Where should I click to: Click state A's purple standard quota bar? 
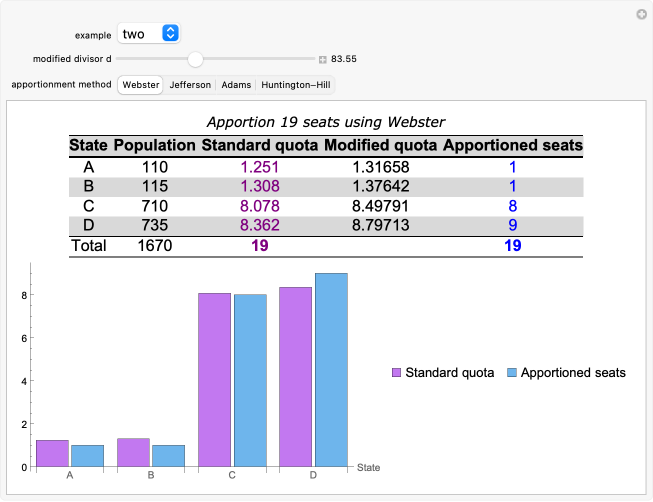52,453
